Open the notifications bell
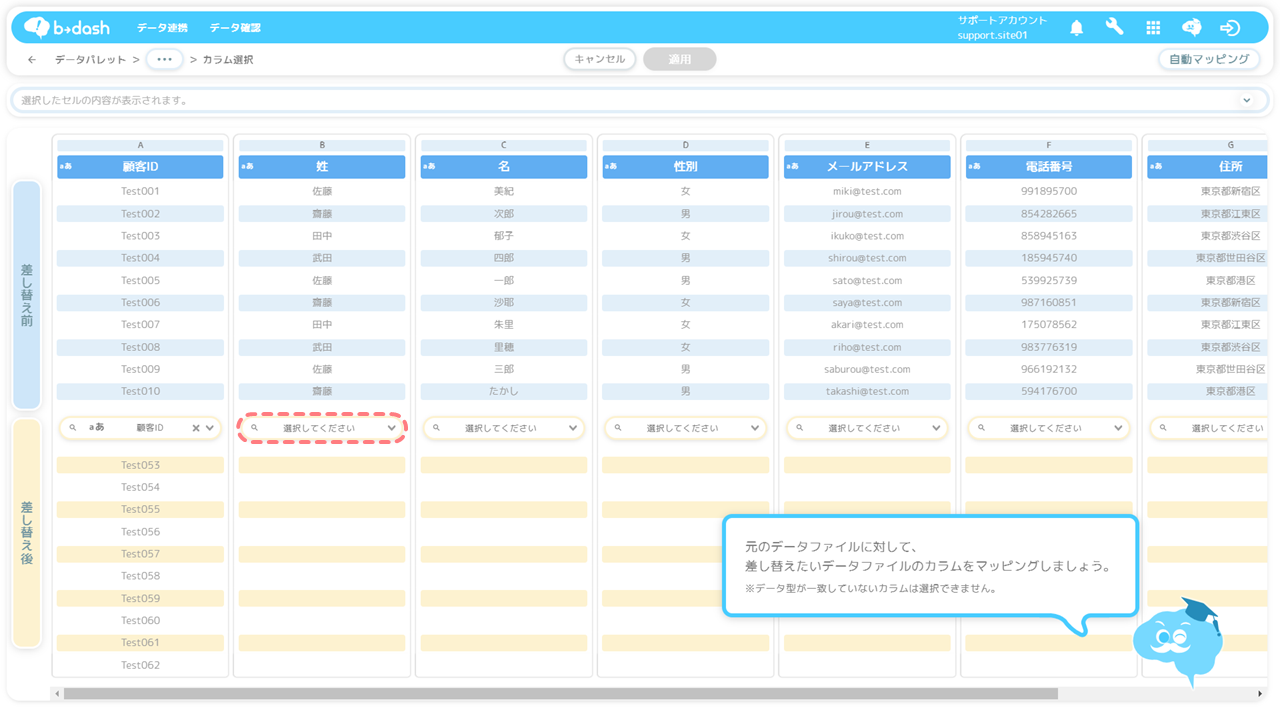 (1076, 28)
